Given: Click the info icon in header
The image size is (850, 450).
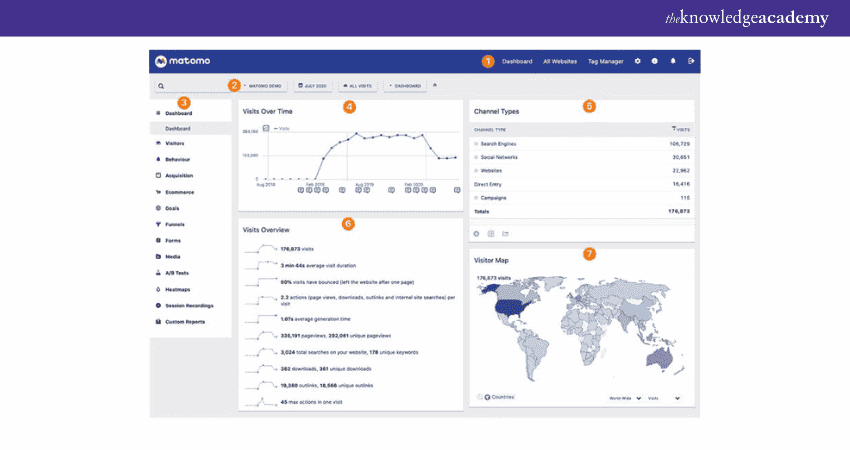Looking at the screenshot, I should (655, 61).
